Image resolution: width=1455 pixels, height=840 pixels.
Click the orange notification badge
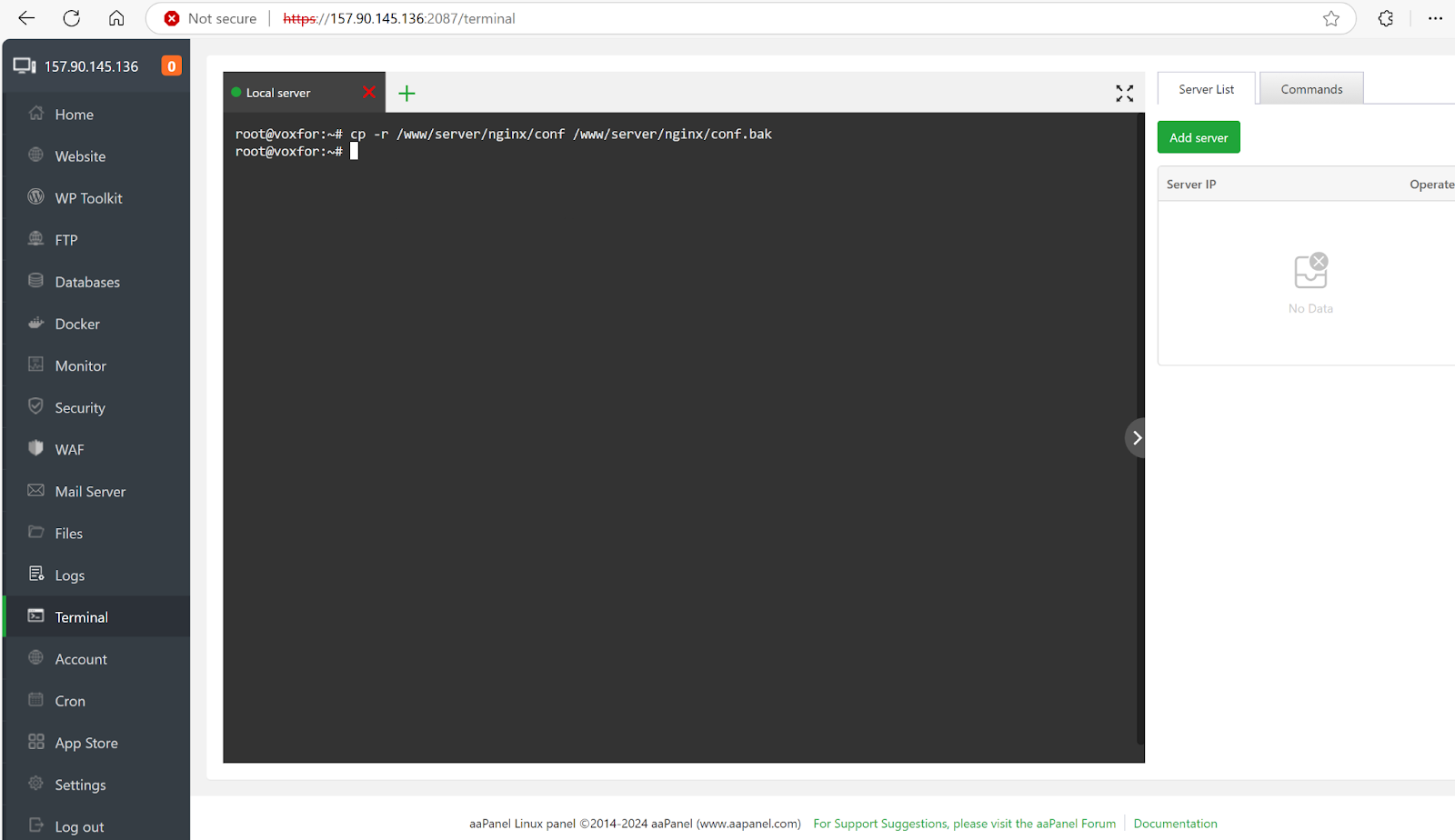click(x=171, y=65)
